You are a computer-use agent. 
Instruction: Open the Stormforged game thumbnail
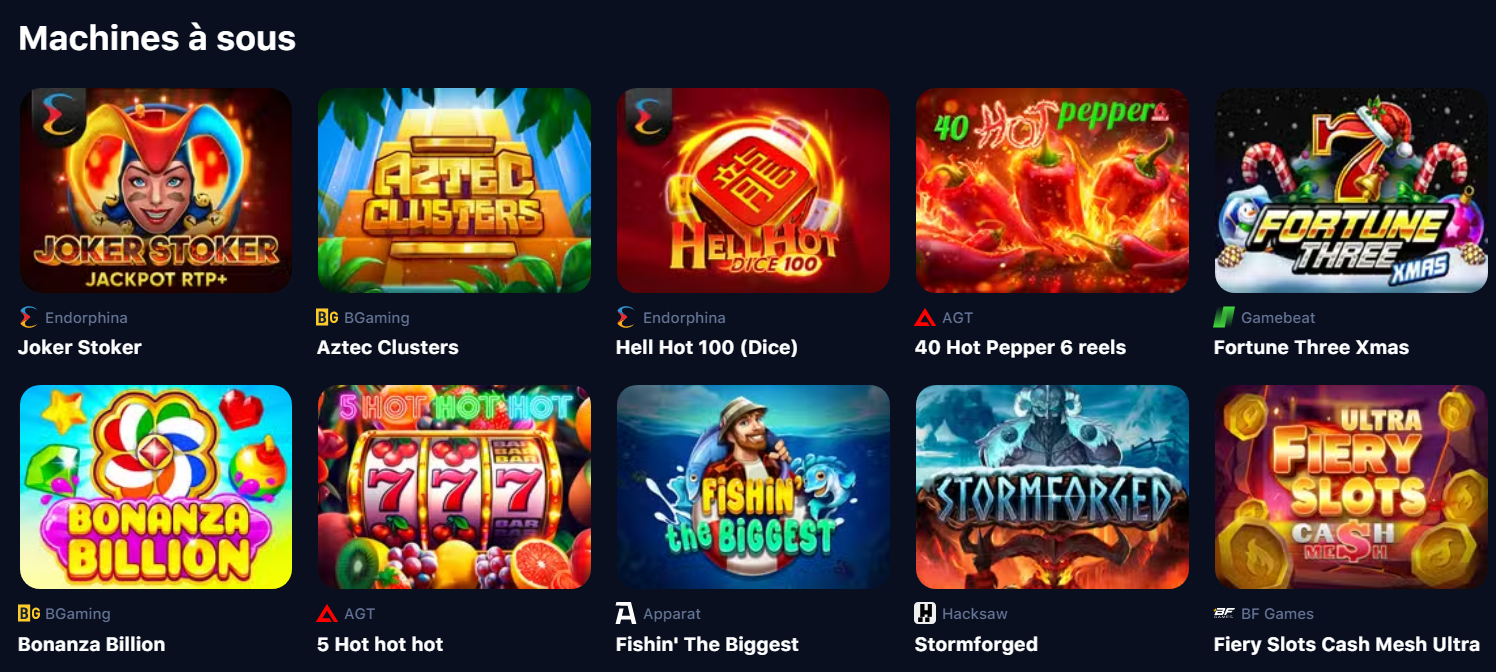click(1052, 487)
